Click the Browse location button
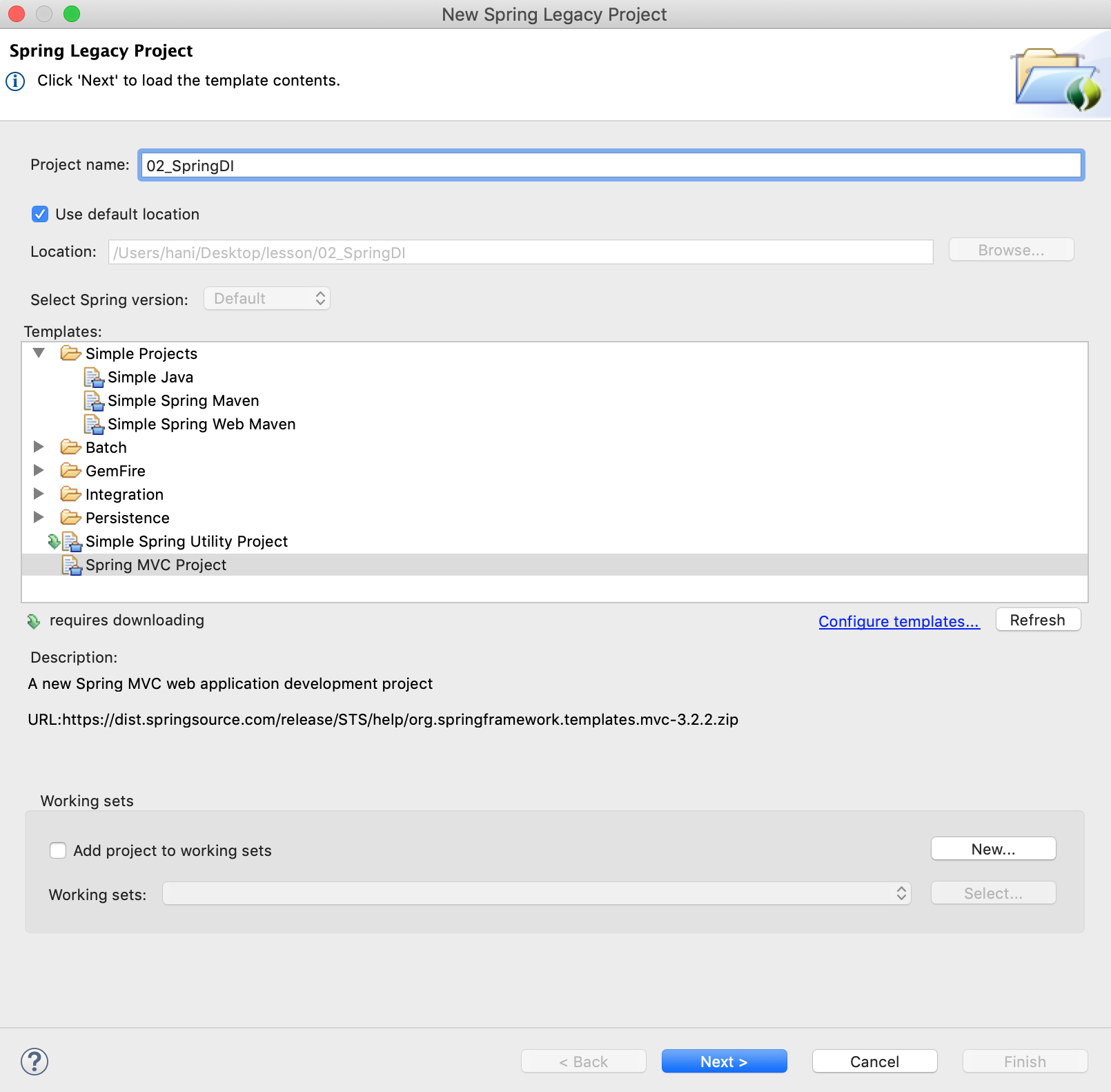 point(1011,250)
